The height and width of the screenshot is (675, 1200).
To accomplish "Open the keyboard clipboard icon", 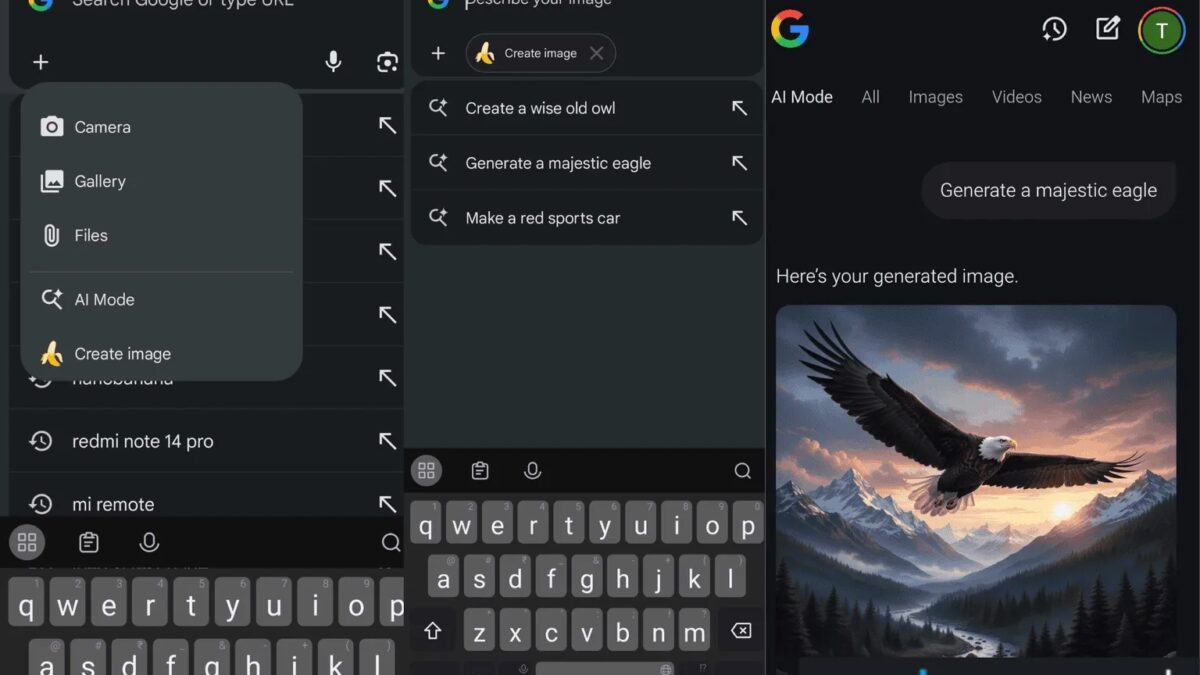I will tap(479, 470).
